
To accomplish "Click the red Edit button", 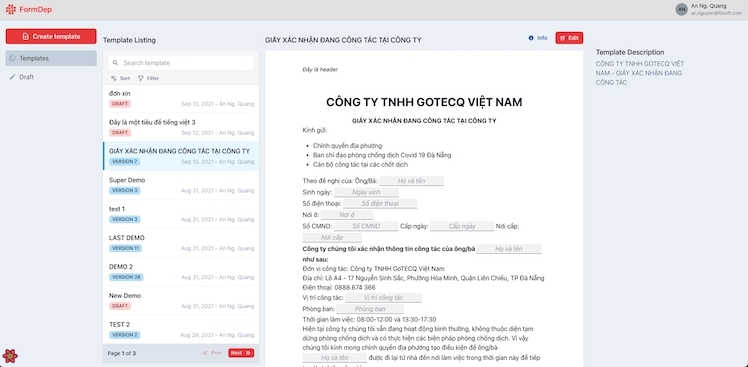I will [569, 38].
